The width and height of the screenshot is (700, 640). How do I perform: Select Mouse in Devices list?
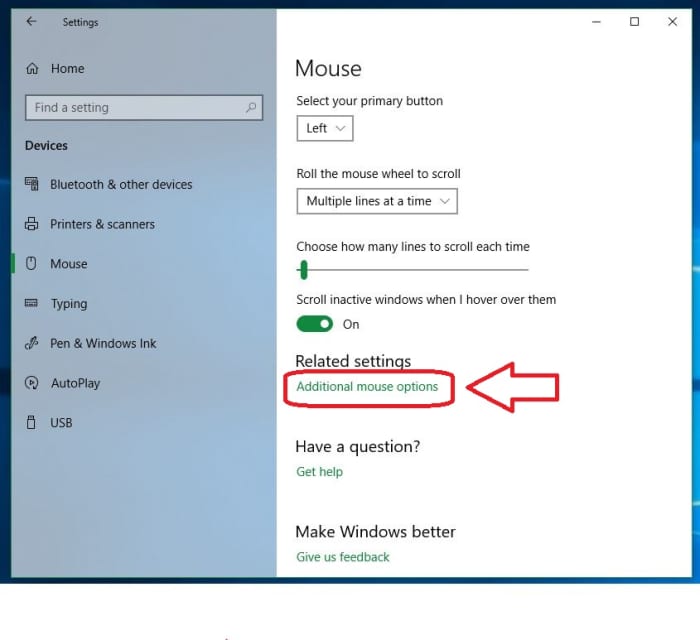[69, 264]
